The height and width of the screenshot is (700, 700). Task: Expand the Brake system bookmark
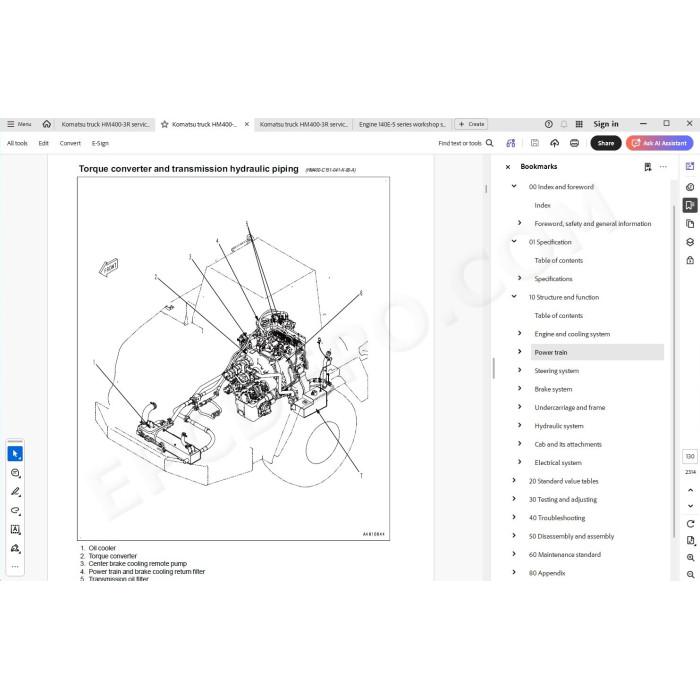[520, 388]
